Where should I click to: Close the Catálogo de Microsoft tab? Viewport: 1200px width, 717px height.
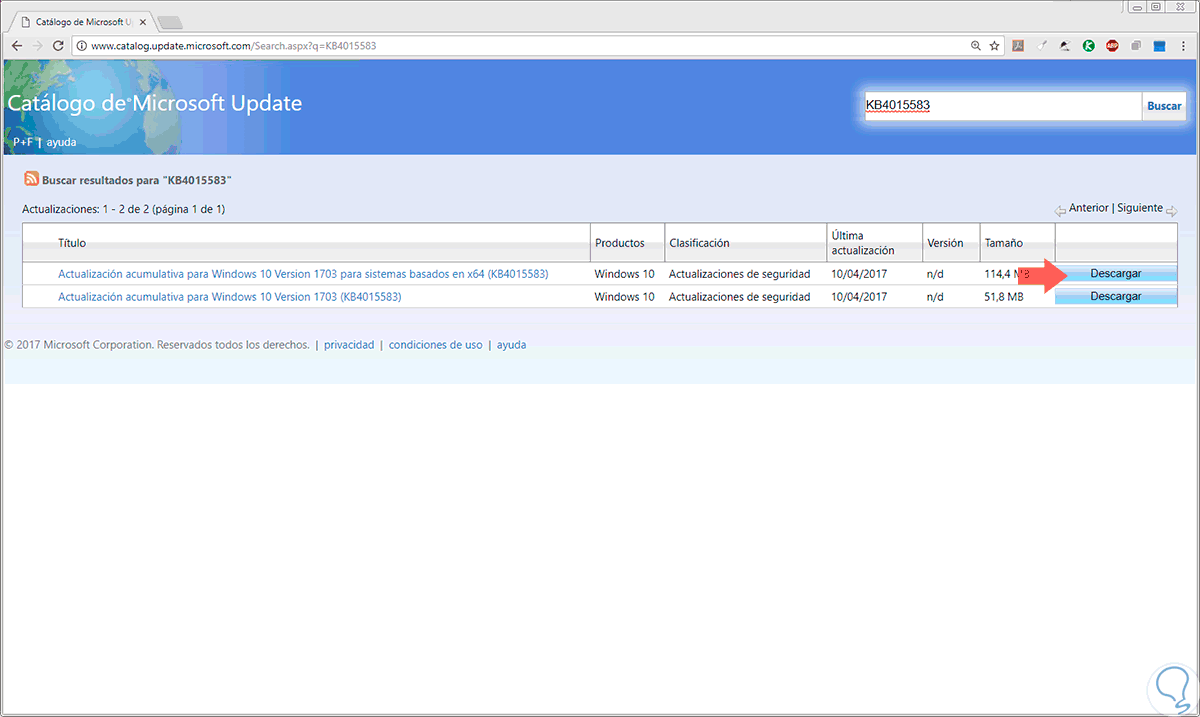(144, 21)
